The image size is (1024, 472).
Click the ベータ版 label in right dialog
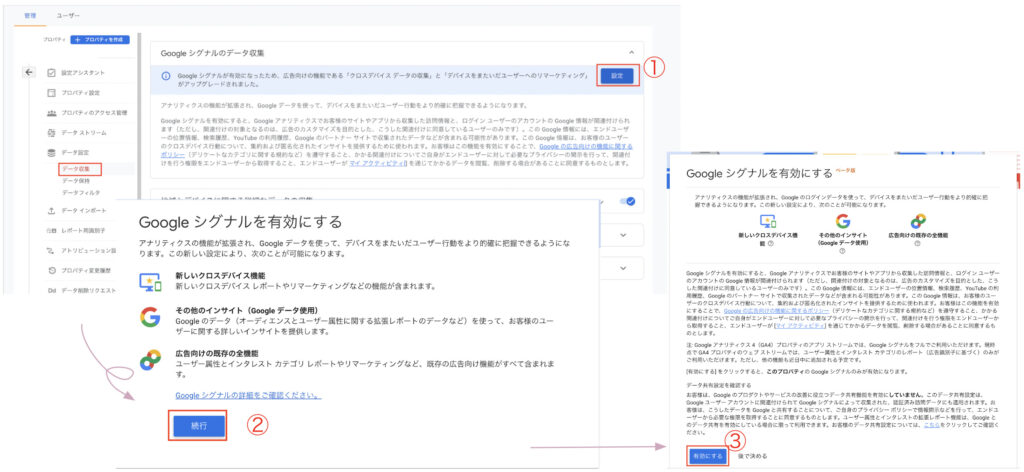(x=847, y=170)
